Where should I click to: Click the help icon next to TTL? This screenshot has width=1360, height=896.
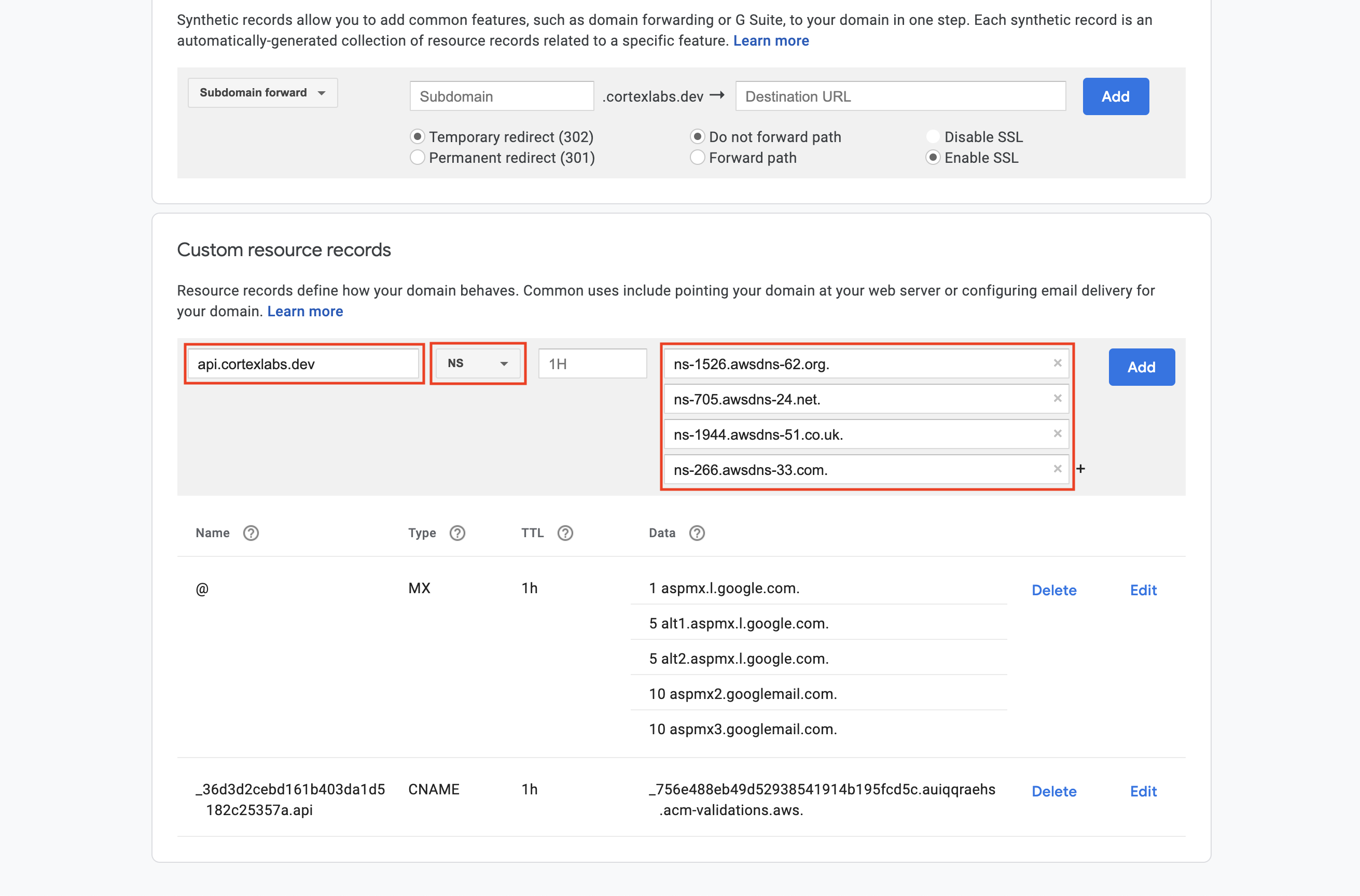click(565, 533)
